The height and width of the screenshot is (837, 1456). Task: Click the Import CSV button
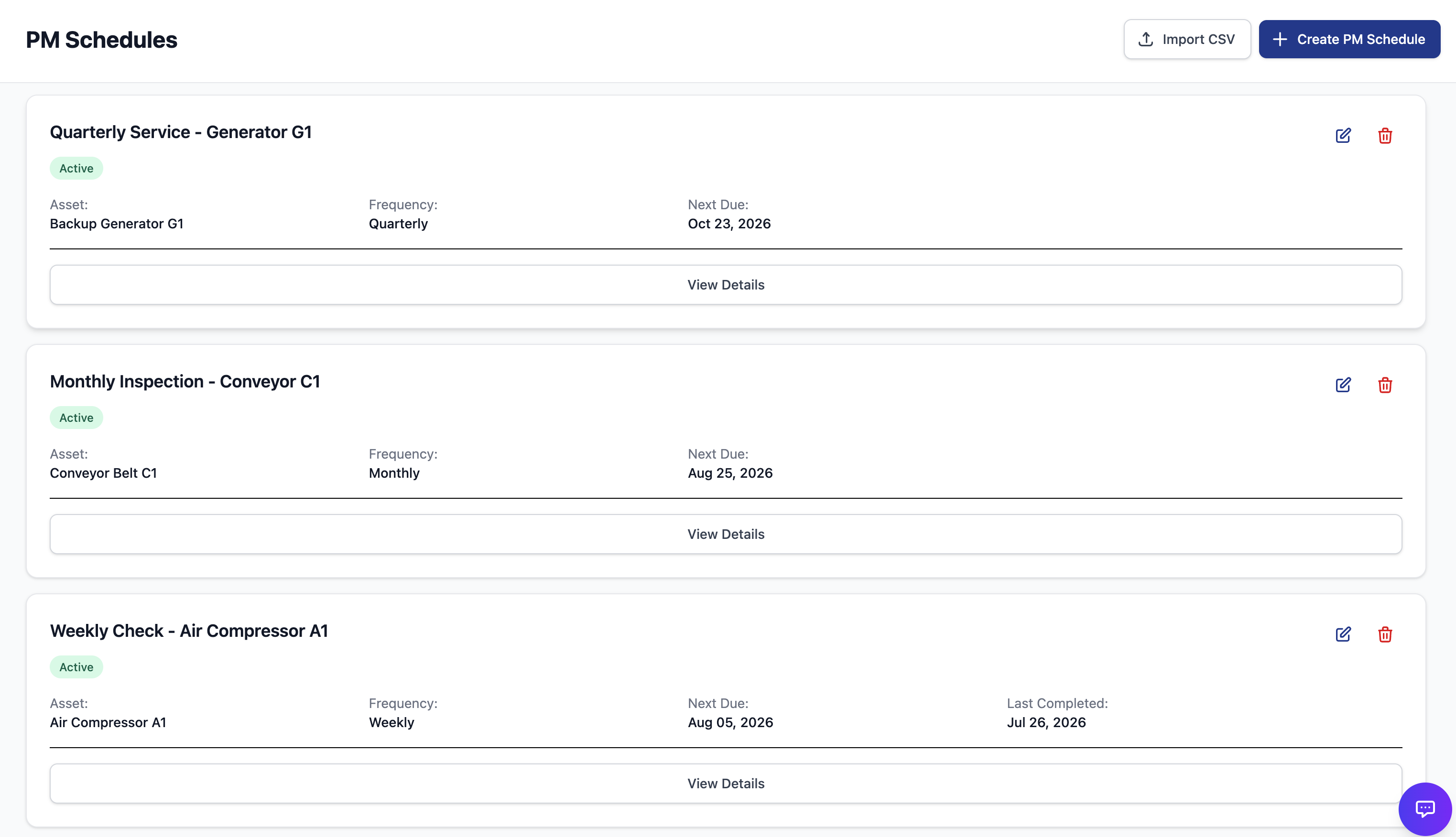point(1187,39)
